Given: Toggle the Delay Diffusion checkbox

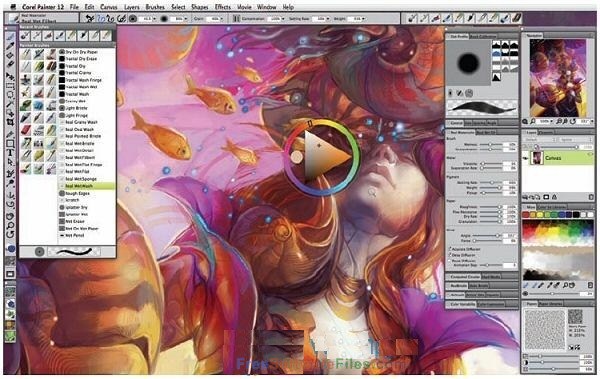Looking at the screenshot, I should pyautogui.click(x=450, y=255).
